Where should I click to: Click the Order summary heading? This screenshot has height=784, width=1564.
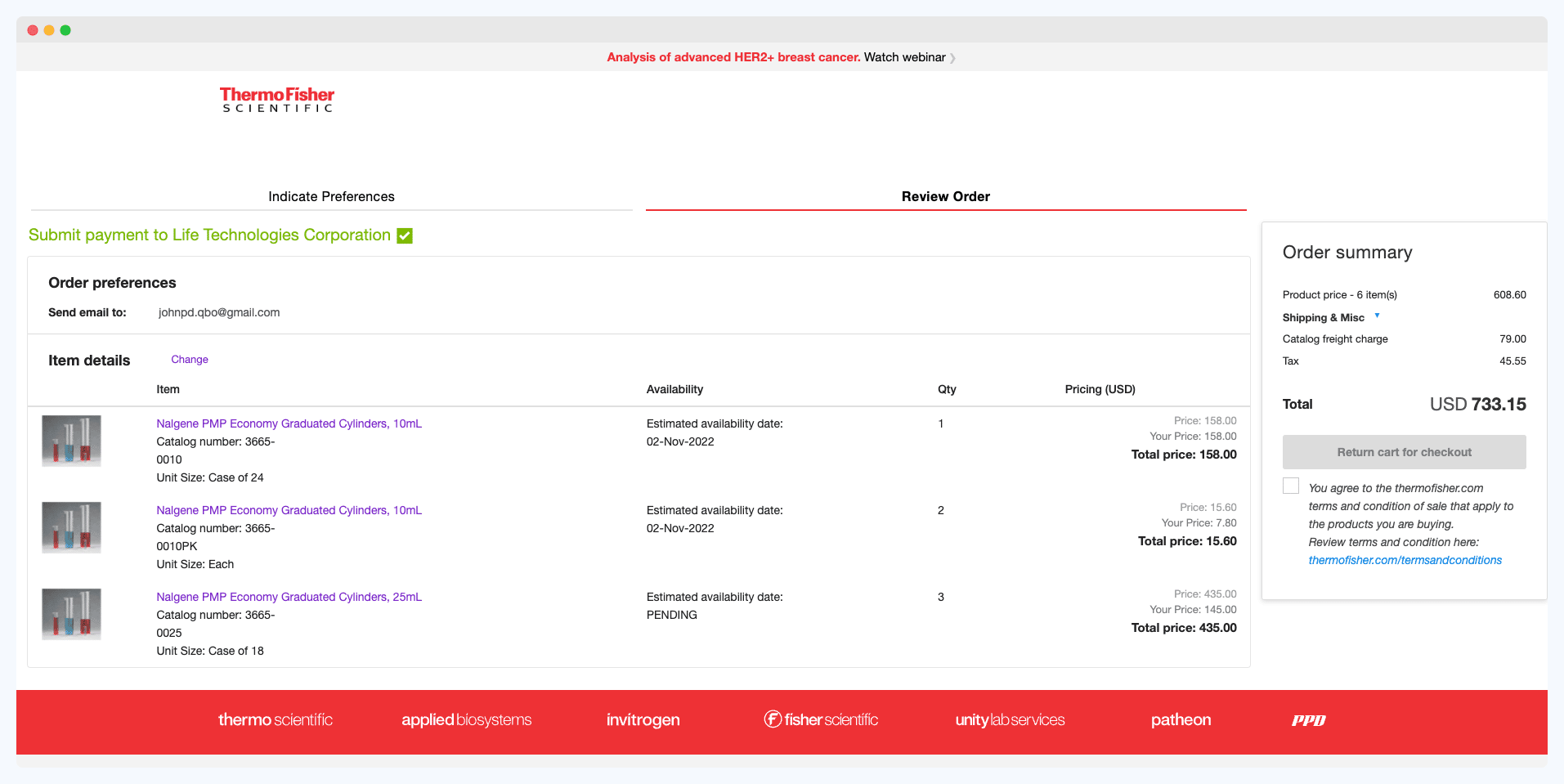click(x=1347, y=253)
